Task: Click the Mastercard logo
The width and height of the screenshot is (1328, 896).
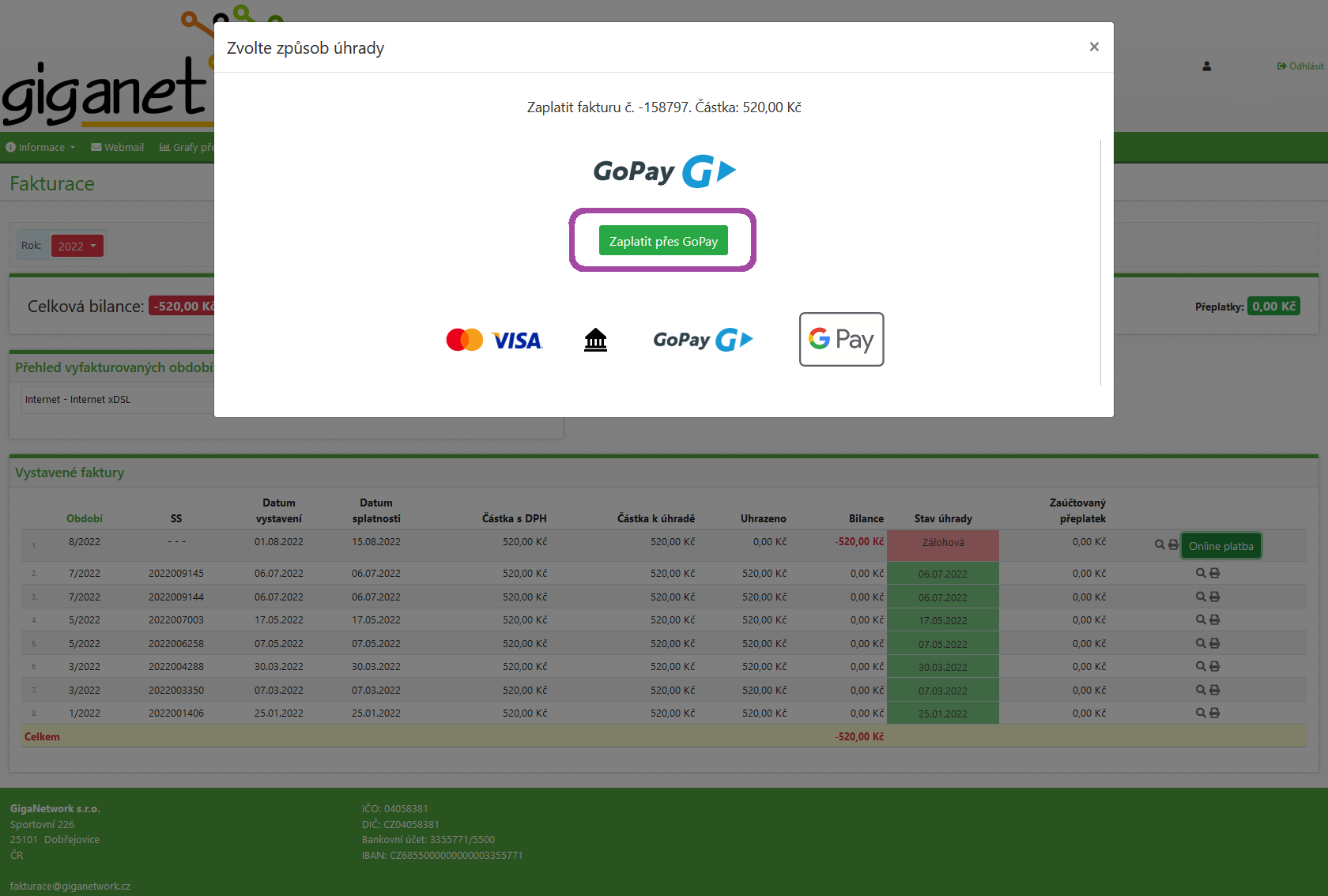Action: [x=465, y=340]
